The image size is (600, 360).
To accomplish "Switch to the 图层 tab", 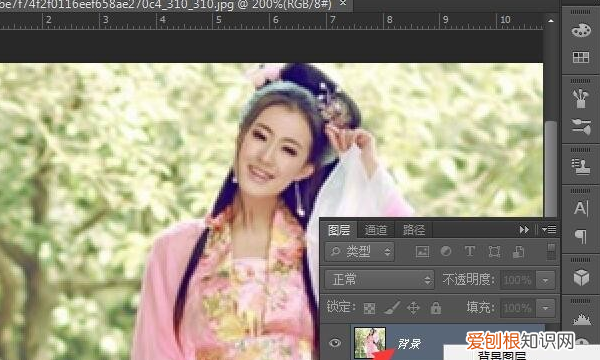I will (x=339, y=230).
